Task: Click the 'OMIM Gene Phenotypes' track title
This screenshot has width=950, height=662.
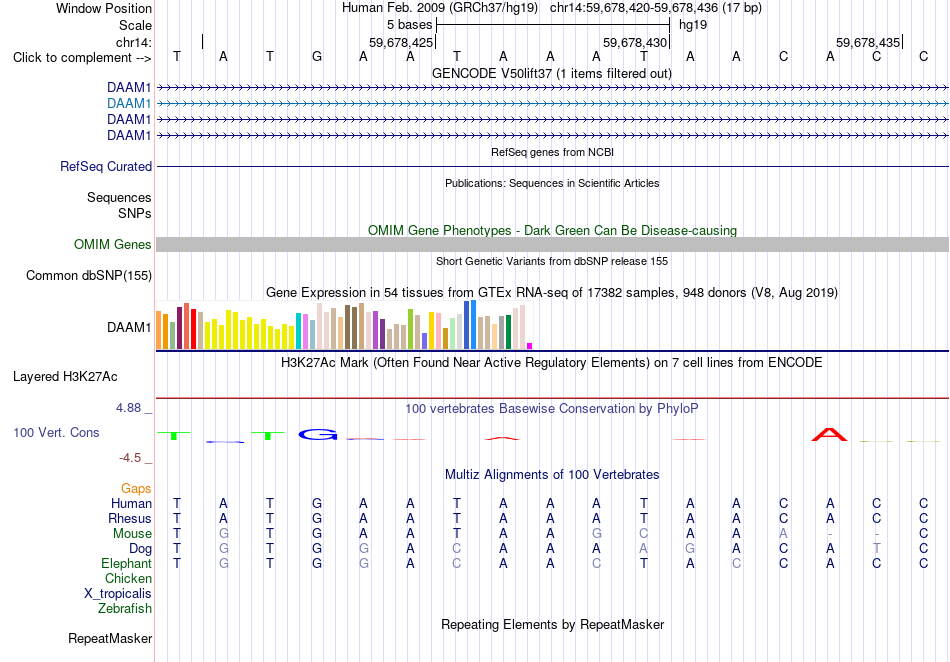Action: (x=552, y=231)
